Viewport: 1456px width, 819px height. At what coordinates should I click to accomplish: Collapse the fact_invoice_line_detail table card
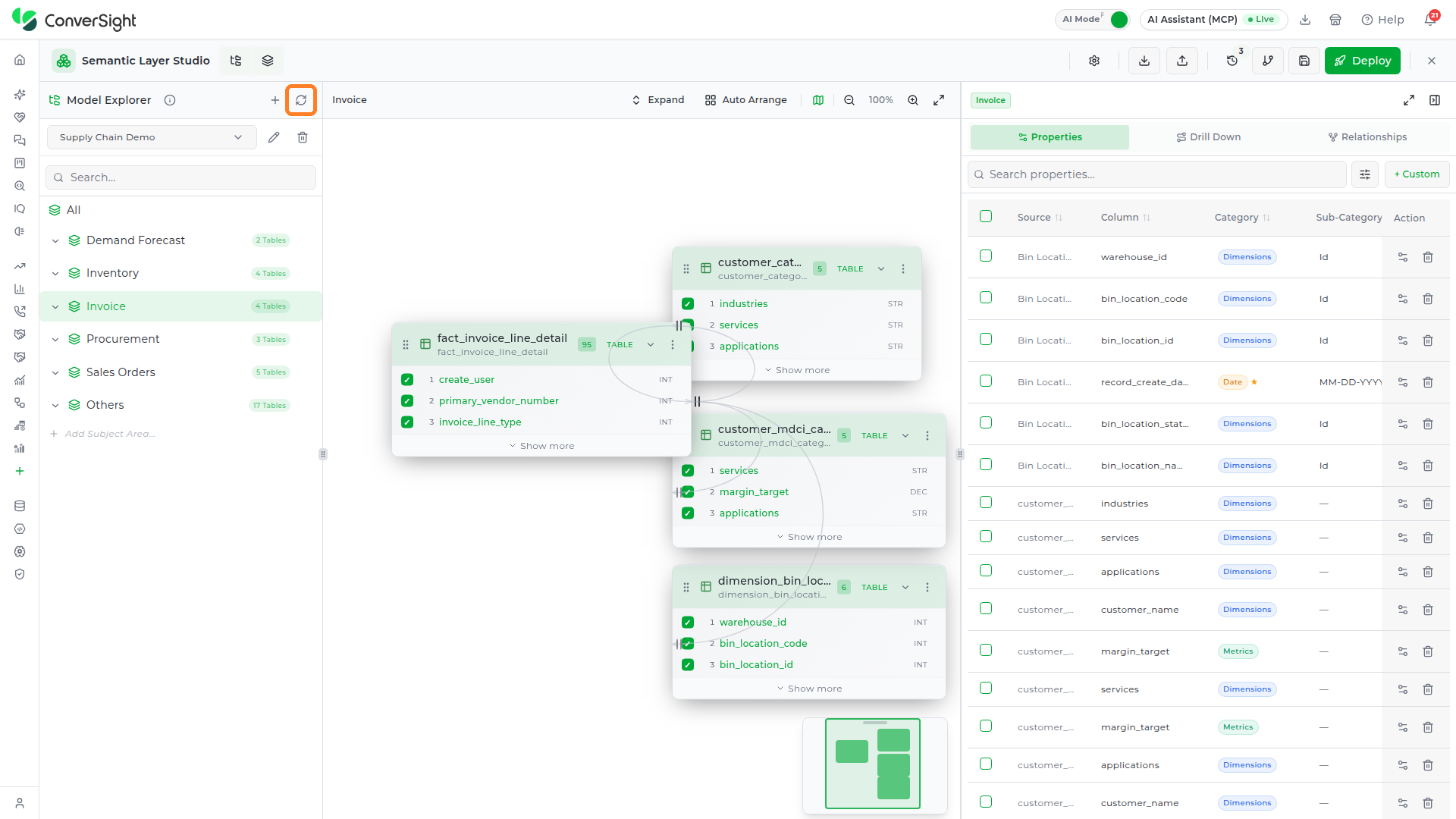(x=651, y=345)
